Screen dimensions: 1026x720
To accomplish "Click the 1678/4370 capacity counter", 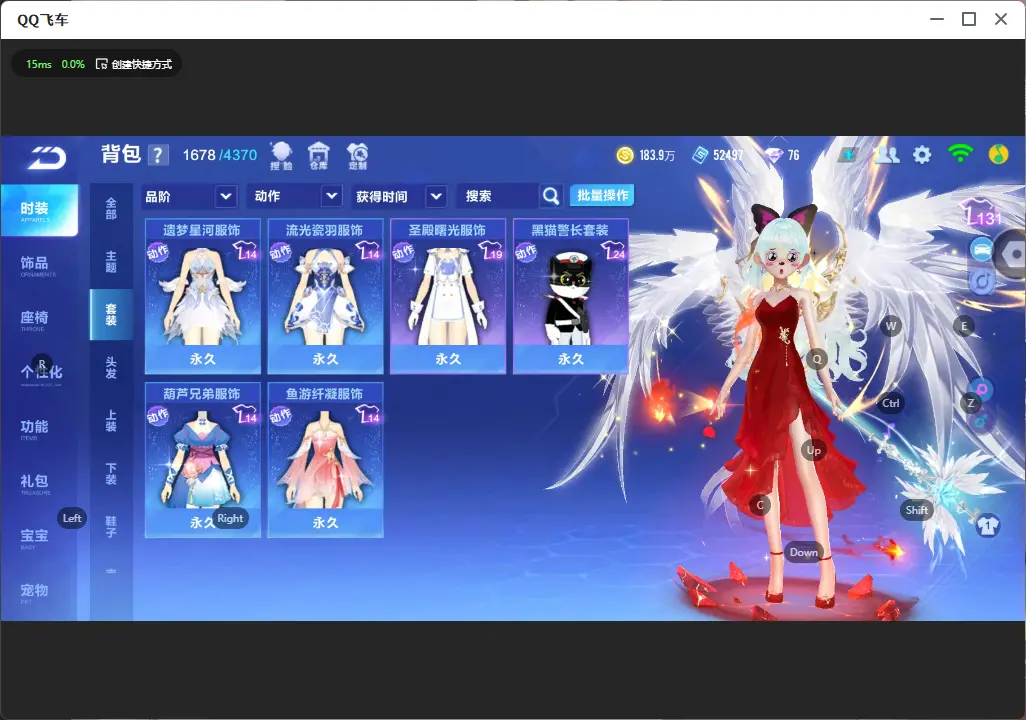I will point(220,155).
